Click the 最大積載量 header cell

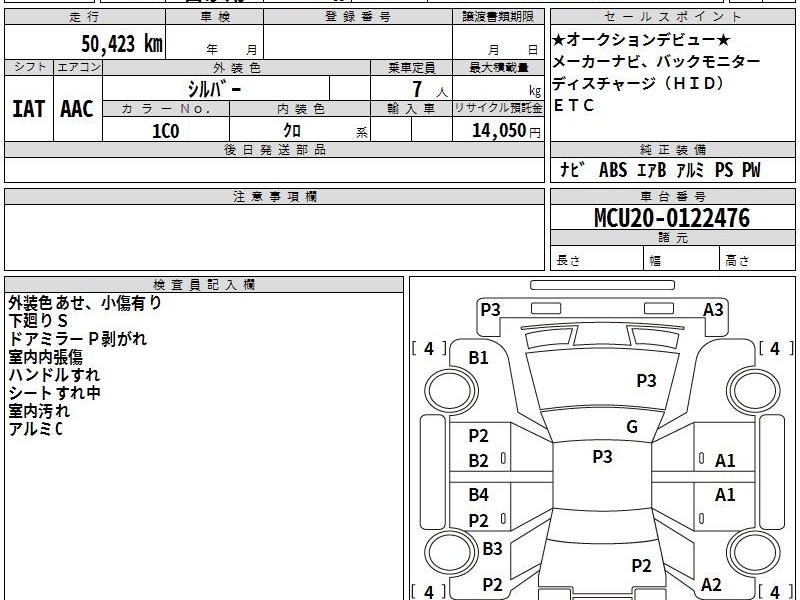tap(498, 67)
